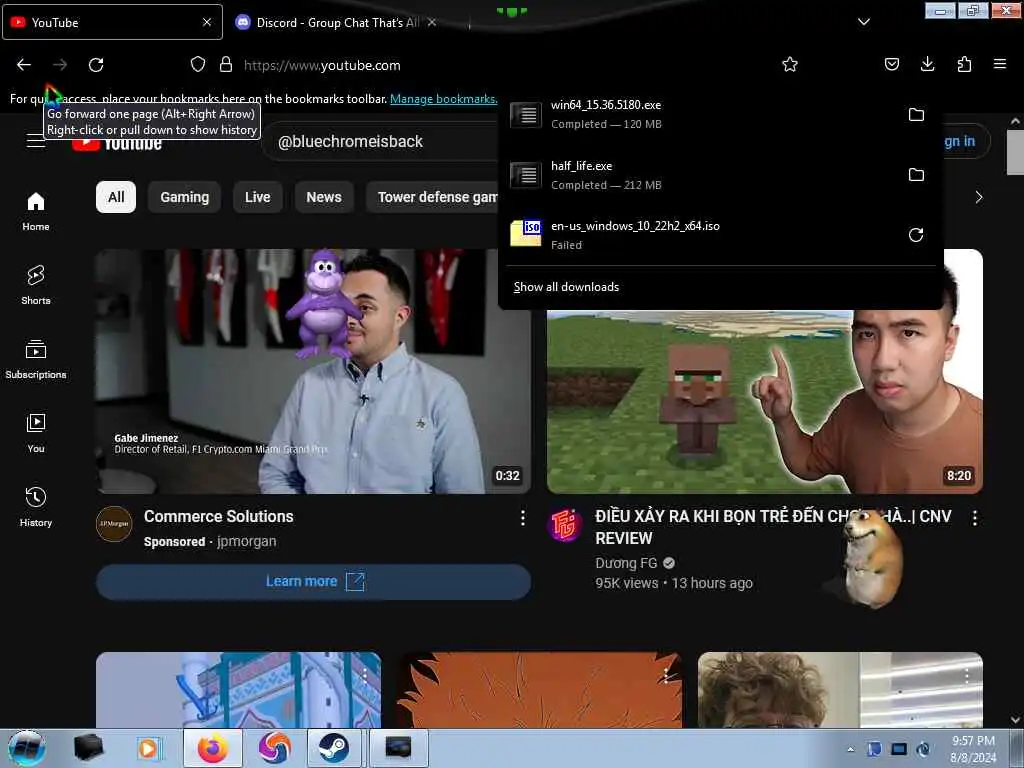This screenshot has width=1024, height=768.
Task: Show more category chips with right arrow
Action: click(978, 197)
